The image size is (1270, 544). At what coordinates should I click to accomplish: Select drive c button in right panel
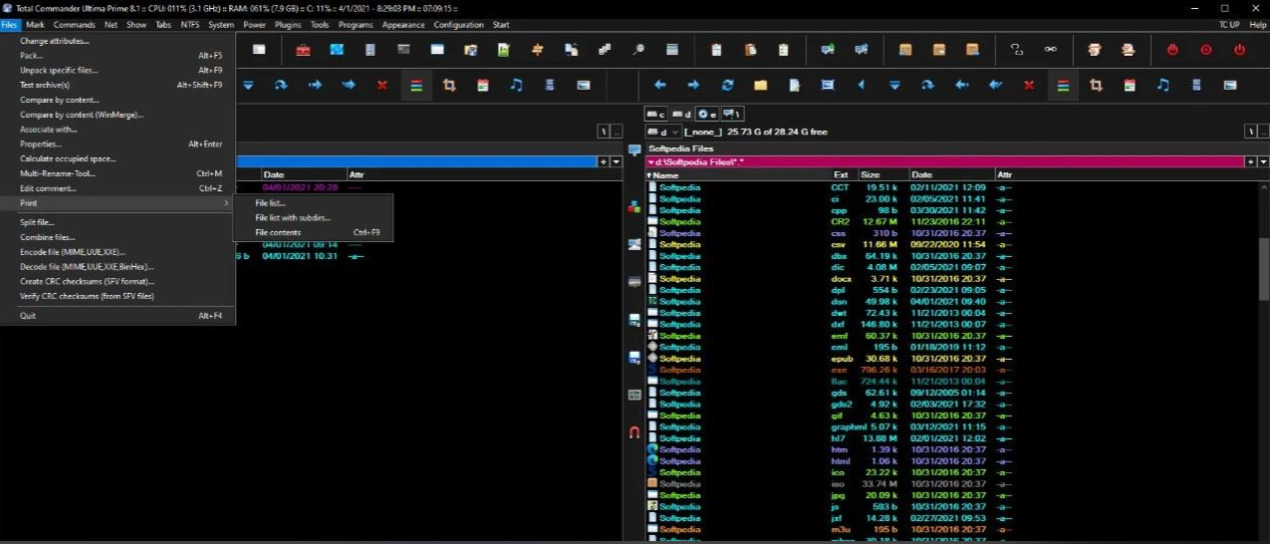[x=656, y=114]
